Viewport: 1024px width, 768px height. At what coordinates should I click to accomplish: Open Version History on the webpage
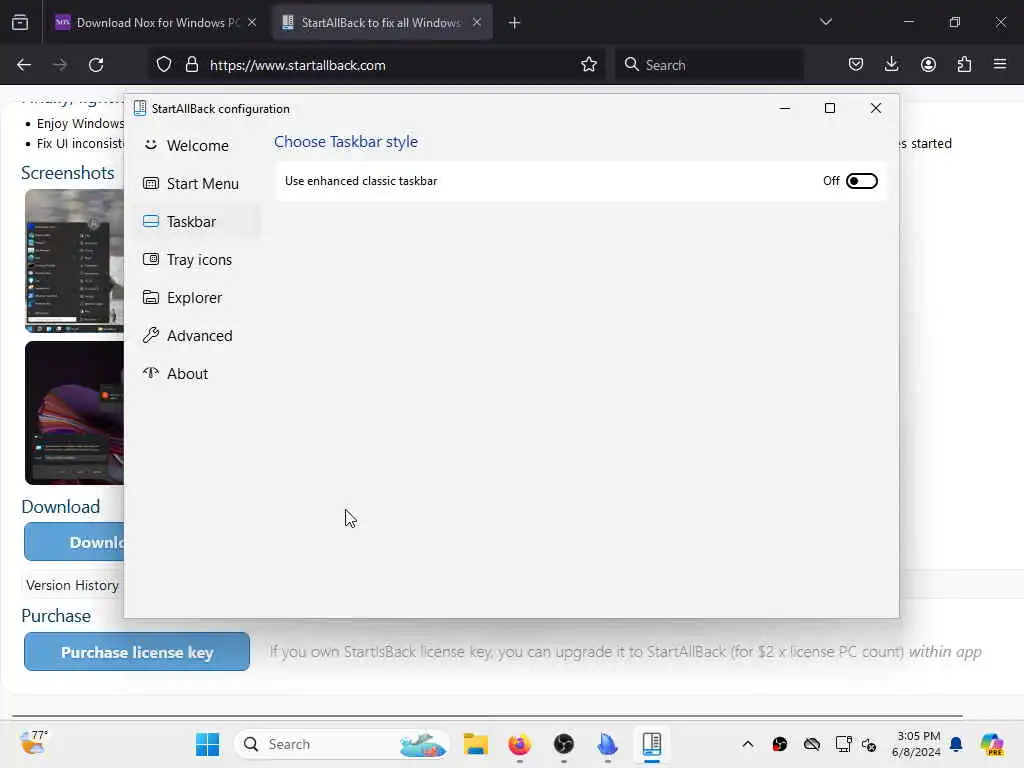72,585
